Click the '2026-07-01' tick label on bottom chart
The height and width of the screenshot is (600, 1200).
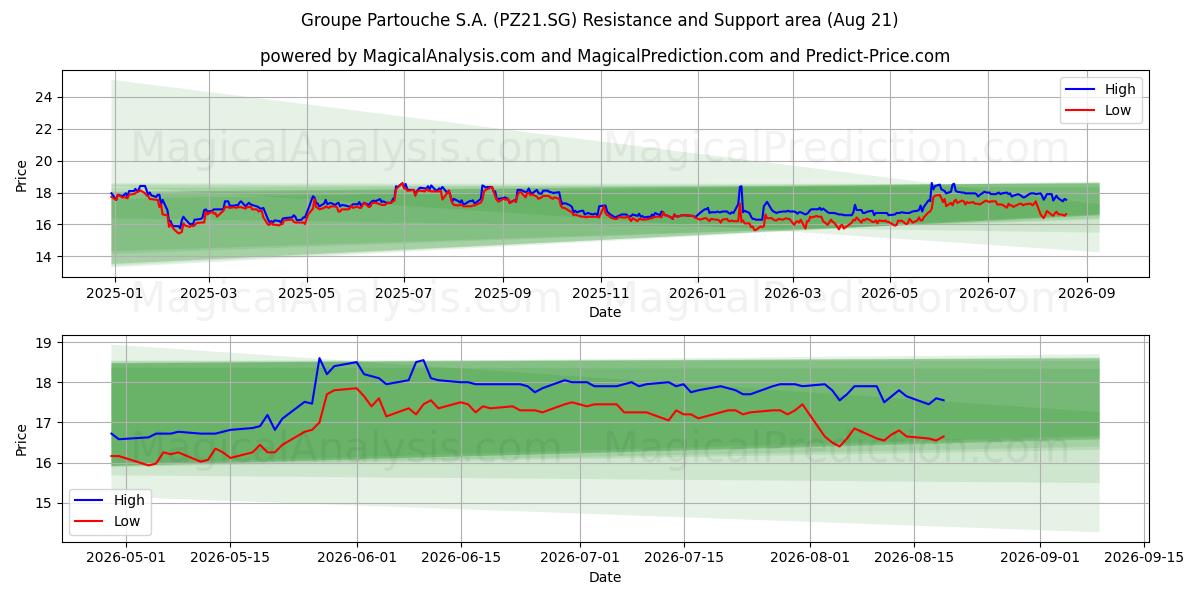click(x=580, y=558)
